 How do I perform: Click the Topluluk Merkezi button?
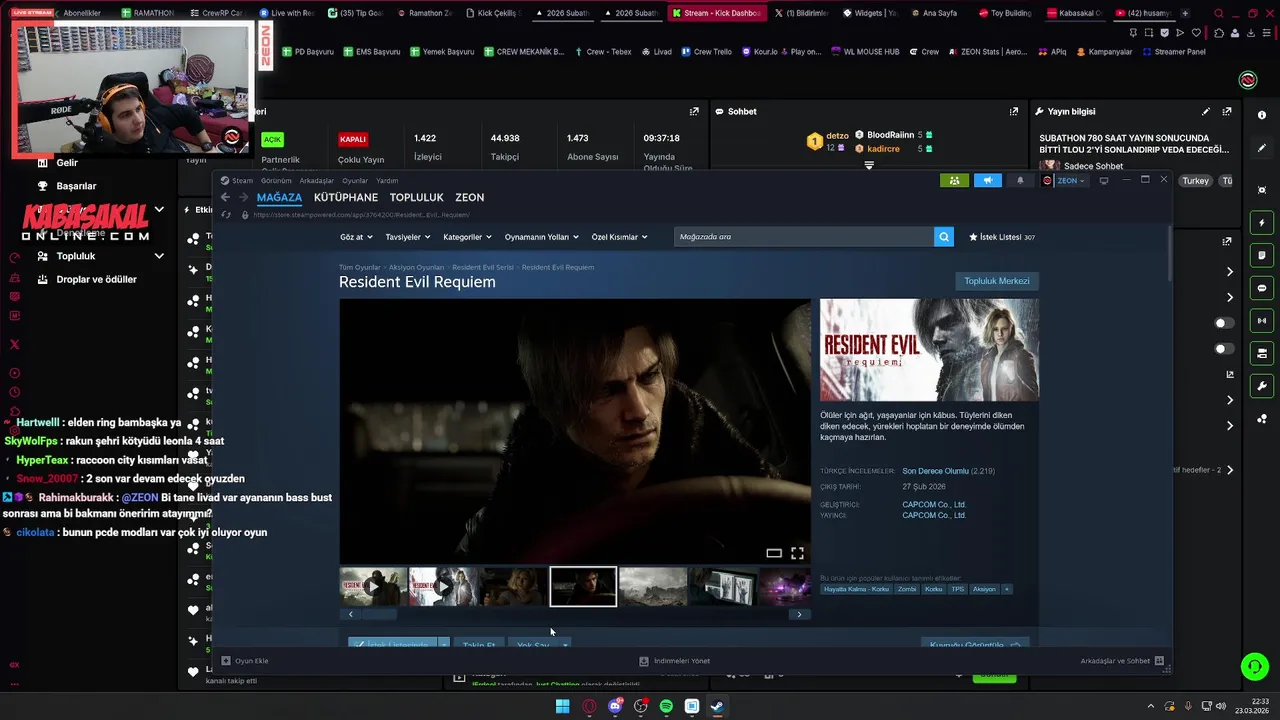996,281
